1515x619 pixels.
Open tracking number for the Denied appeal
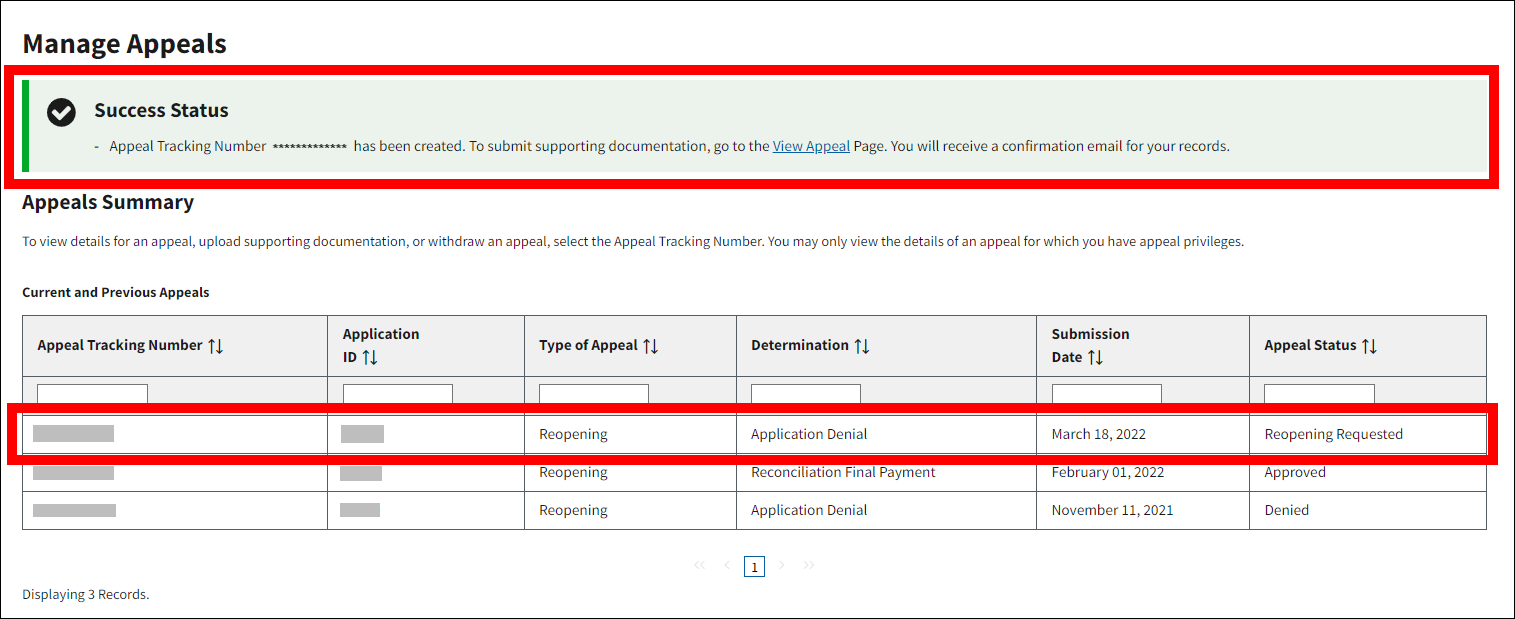tap(74, 511)
